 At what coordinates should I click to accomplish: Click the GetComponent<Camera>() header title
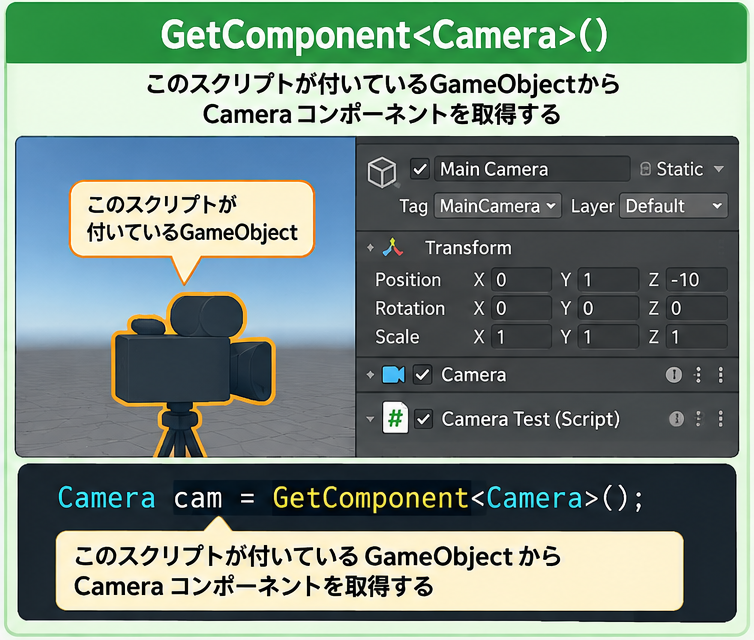click(x=384, y=35)
